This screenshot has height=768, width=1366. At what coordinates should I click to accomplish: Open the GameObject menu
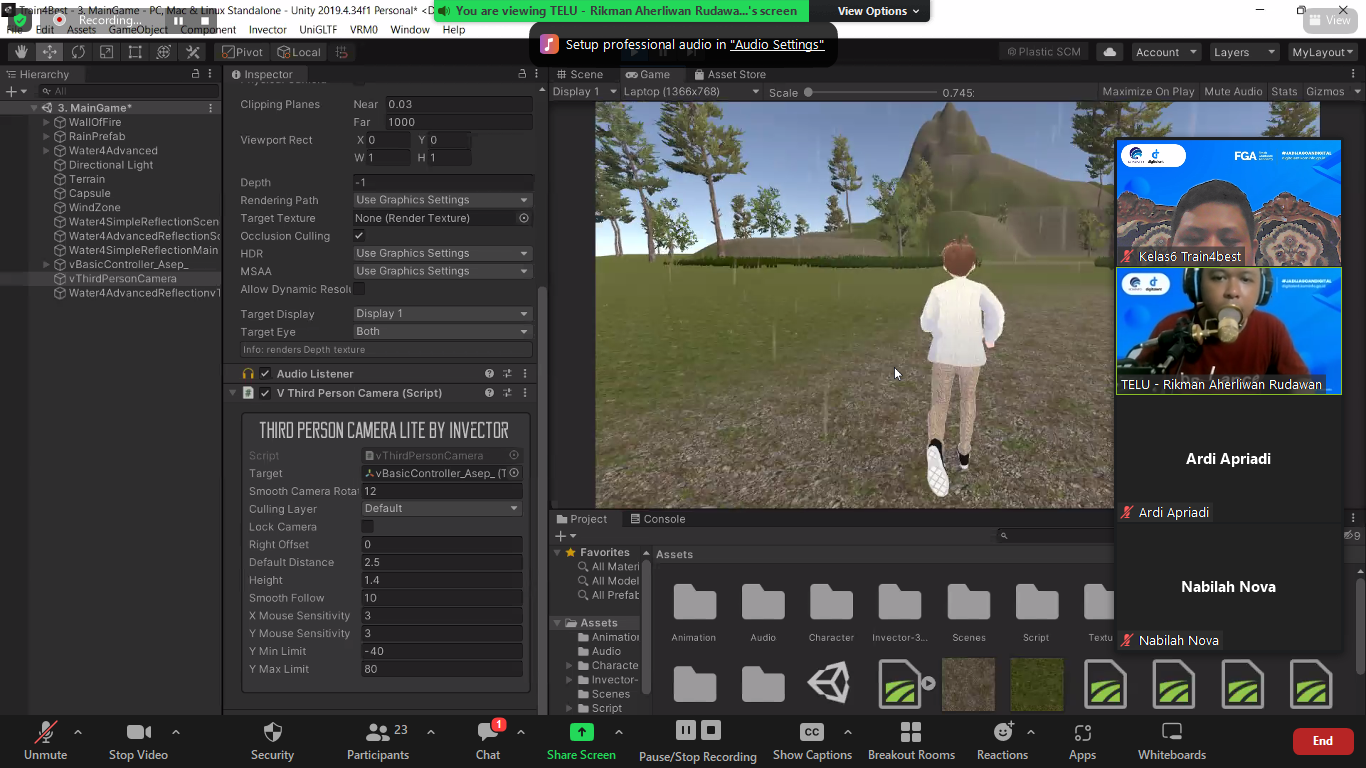(x=138, y=30)
